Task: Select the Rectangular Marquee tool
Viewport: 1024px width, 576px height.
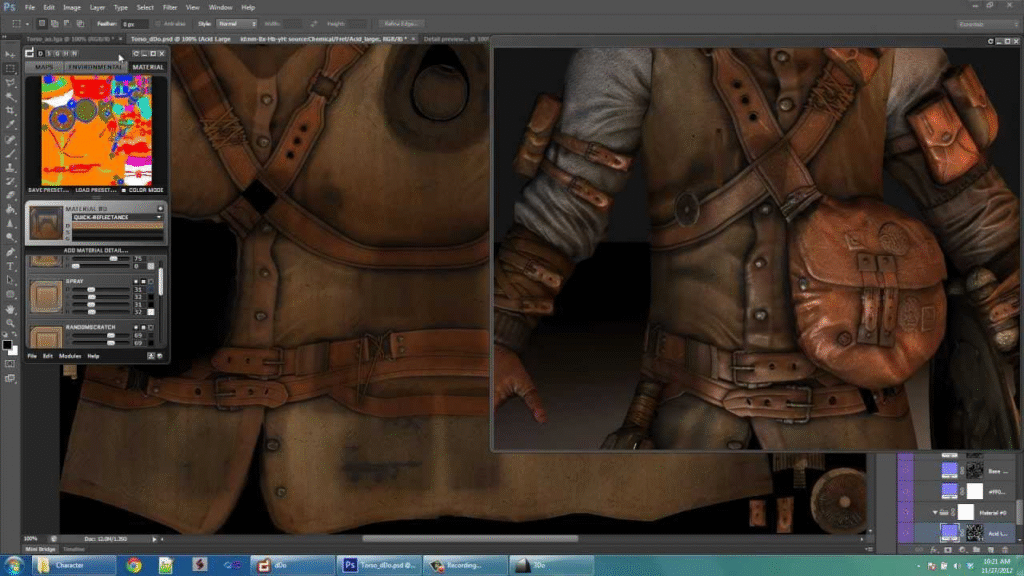Action: (10, 68)
